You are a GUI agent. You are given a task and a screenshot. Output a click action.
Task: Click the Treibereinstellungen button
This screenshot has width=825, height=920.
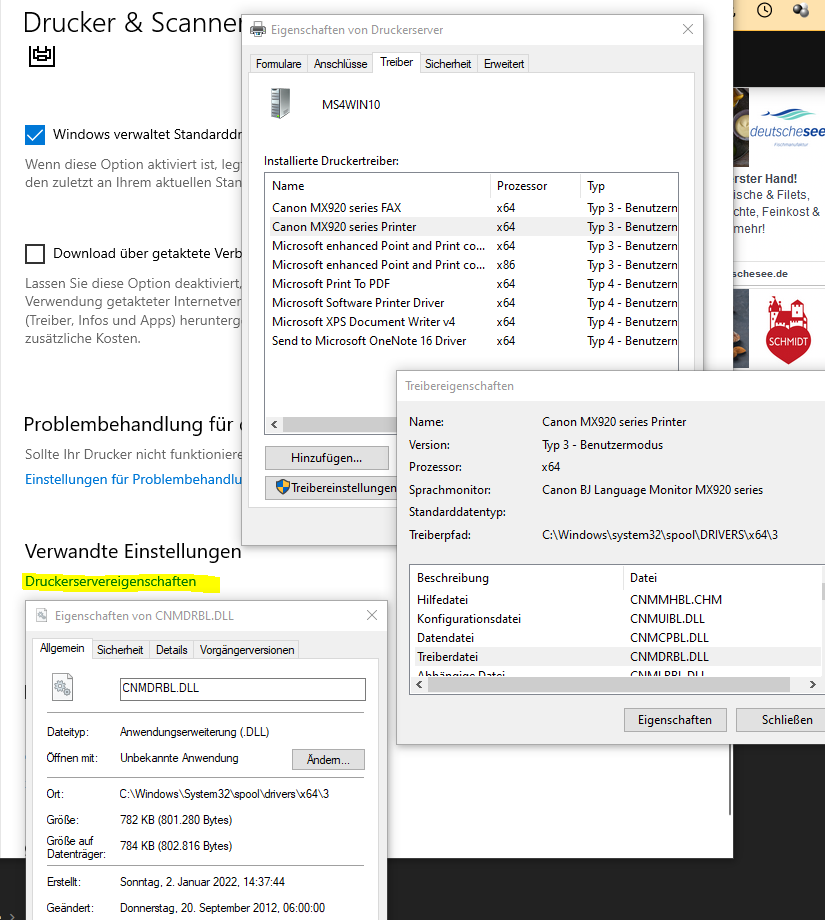332,488
